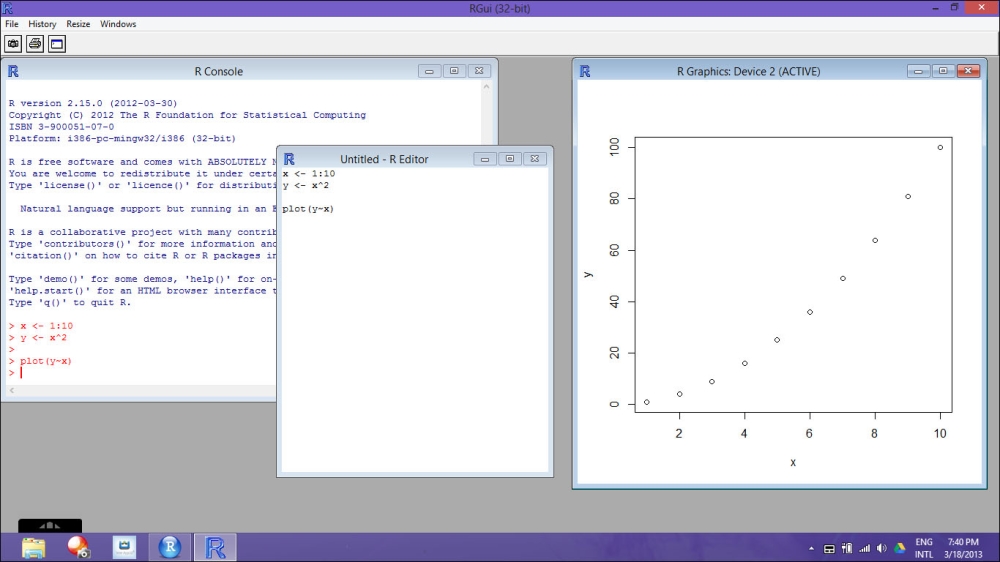
Task: Click the R logo in R Console title bar
Action: pos(13,71)
